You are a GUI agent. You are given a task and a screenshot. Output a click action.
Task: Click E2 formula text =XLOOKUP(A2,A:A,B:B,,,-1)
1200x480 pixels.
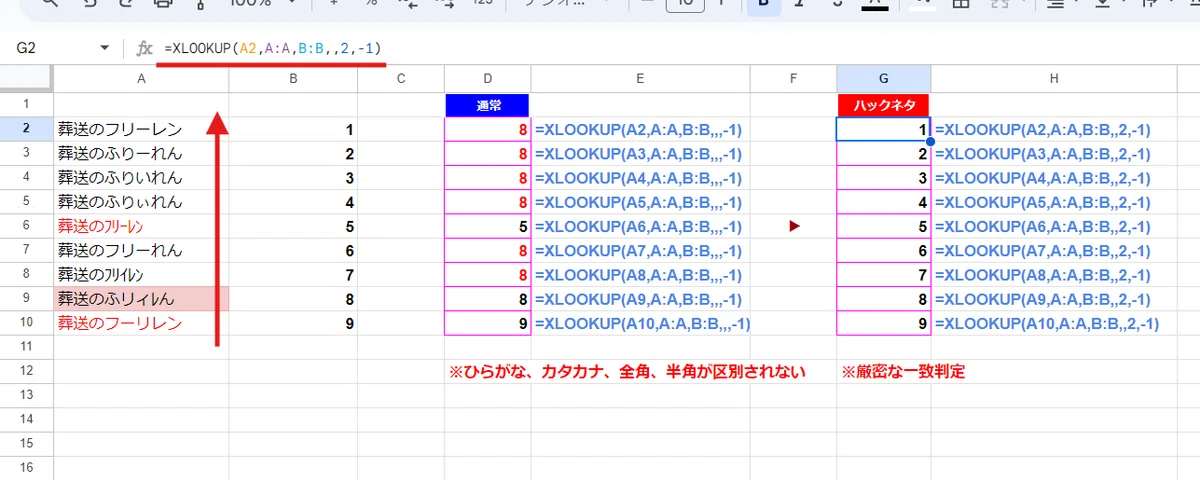point(638,130)
